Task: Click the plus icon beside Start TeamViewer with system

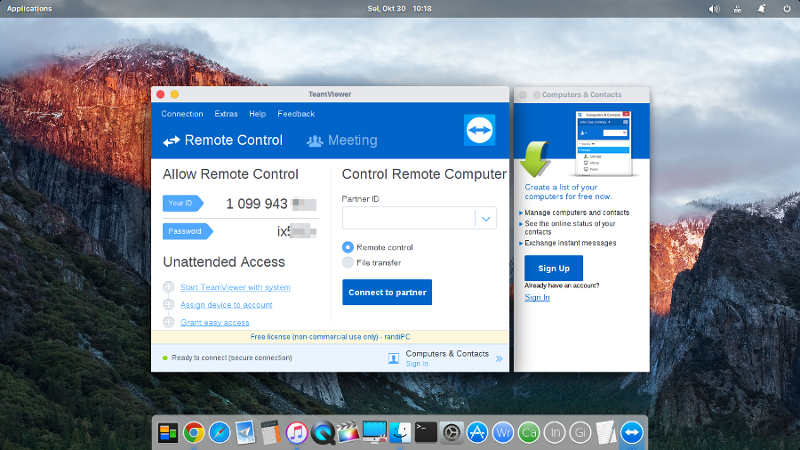Action: point(168,287)
